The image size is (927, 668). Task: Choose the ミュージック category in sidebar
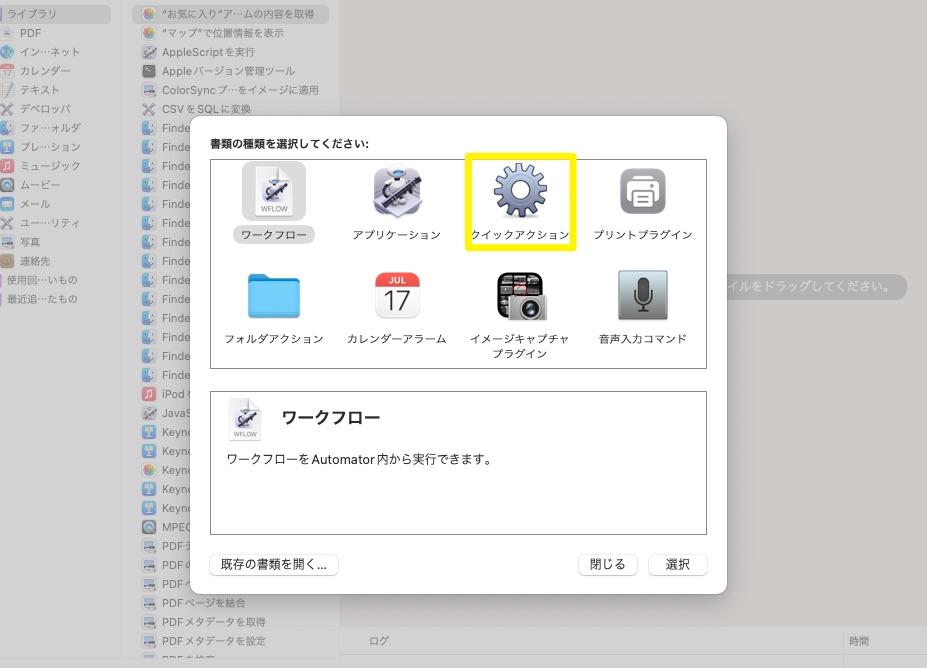click(50, 166)
